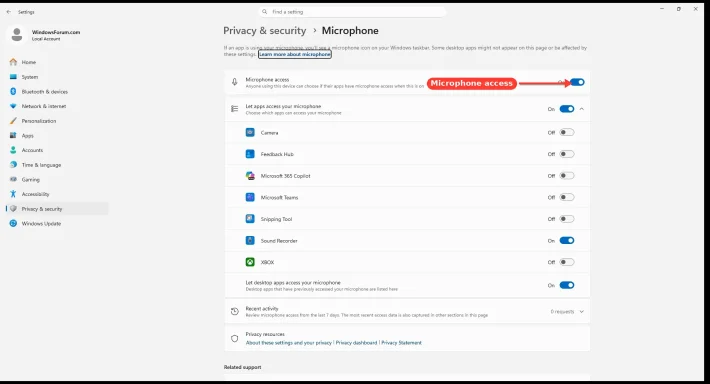Toggle Let desktop apps access your microphone
Screen dimensions: 710x384
tap(567, 285)
